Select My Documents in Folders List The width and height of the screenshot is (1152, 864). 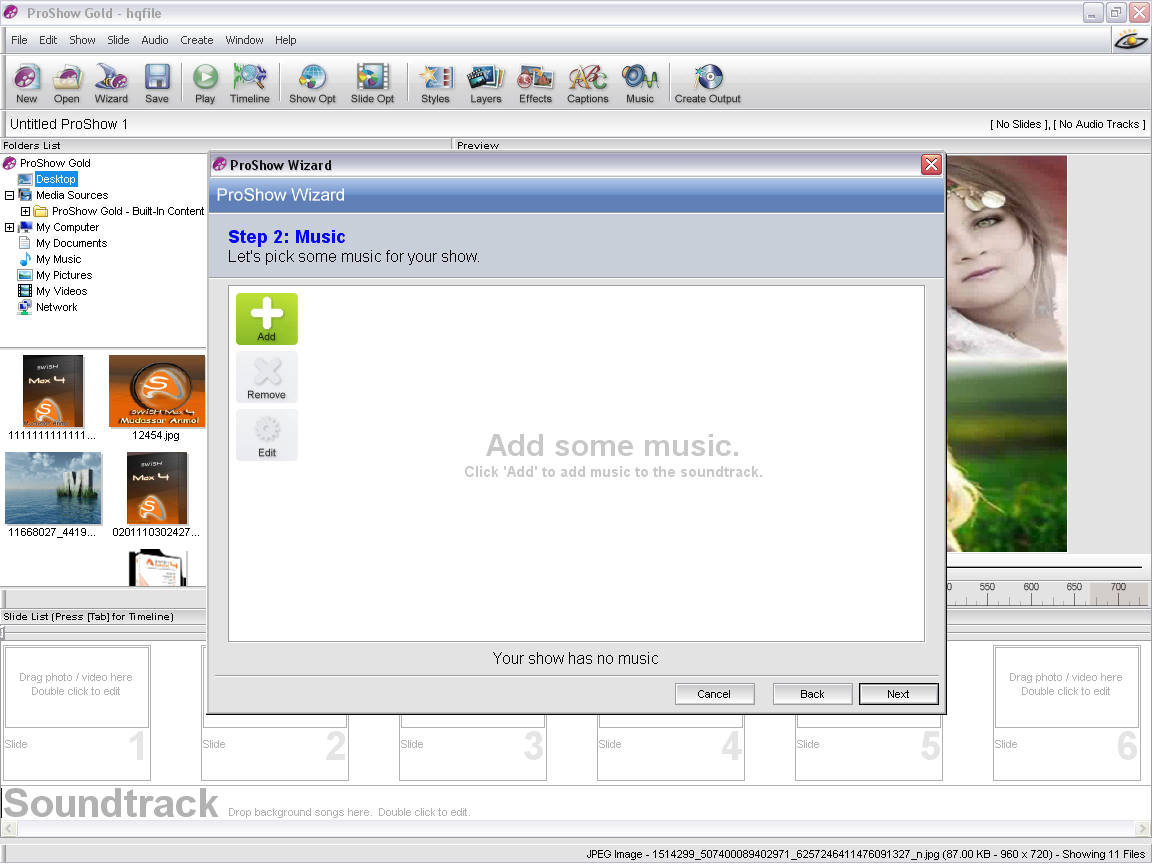(x=71, y=243)
